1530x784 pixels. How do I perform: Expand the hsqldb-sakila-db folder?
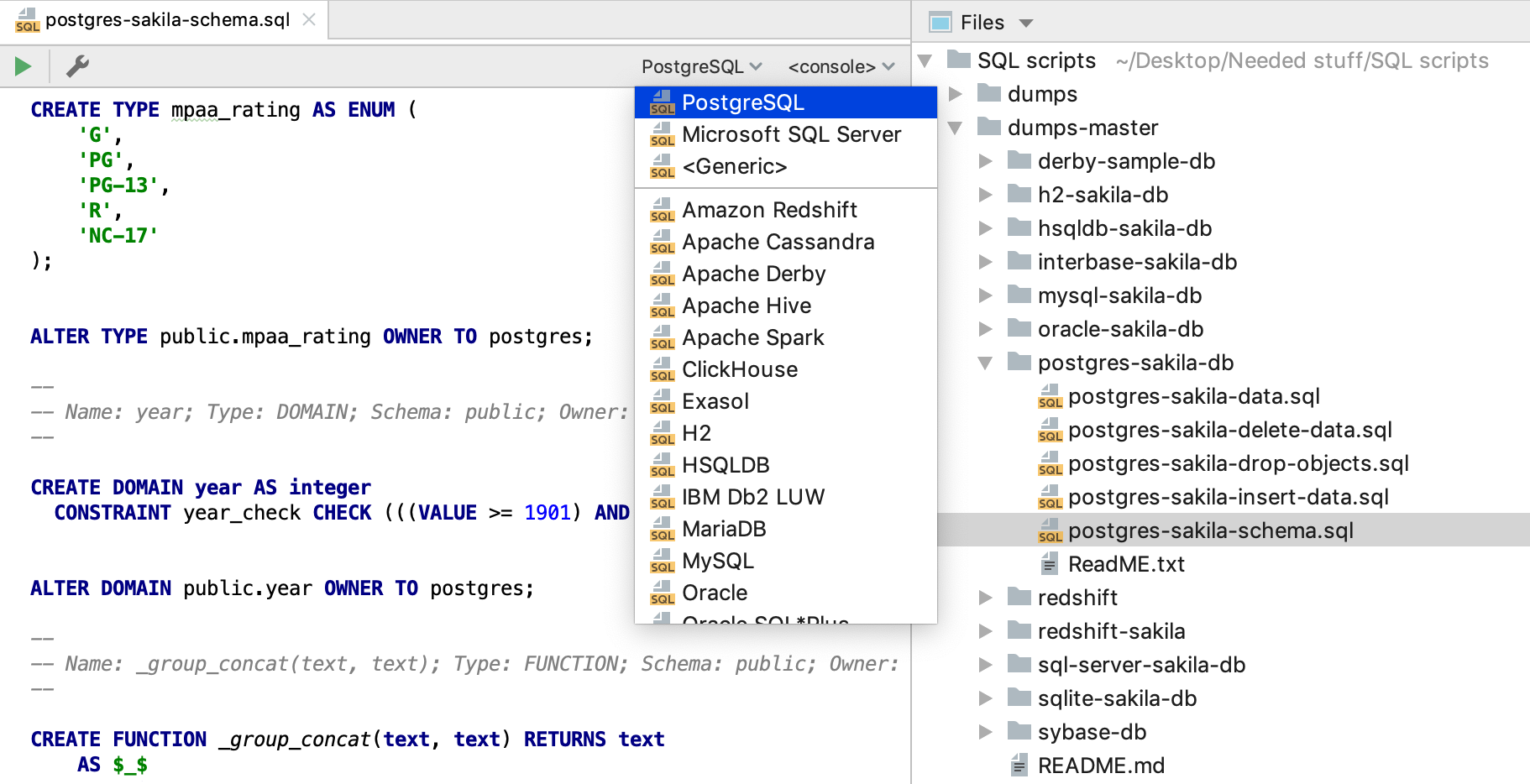[986, 228]
